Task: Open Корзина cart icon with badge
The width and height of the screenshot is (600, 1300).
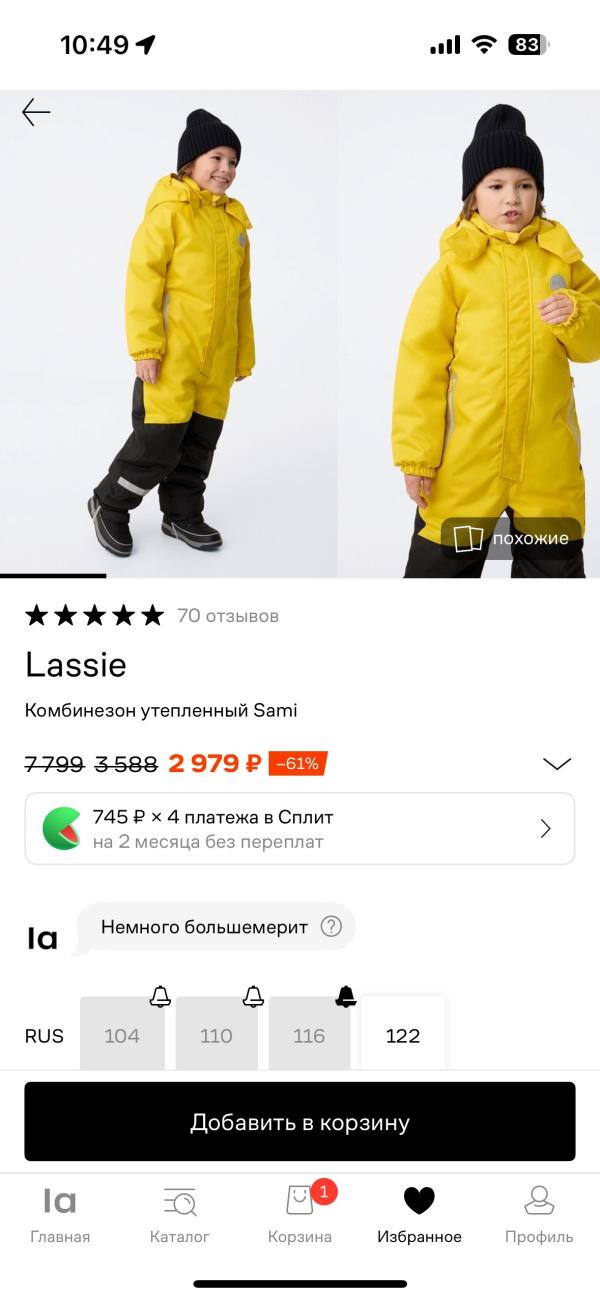Action: [301, 1200]
